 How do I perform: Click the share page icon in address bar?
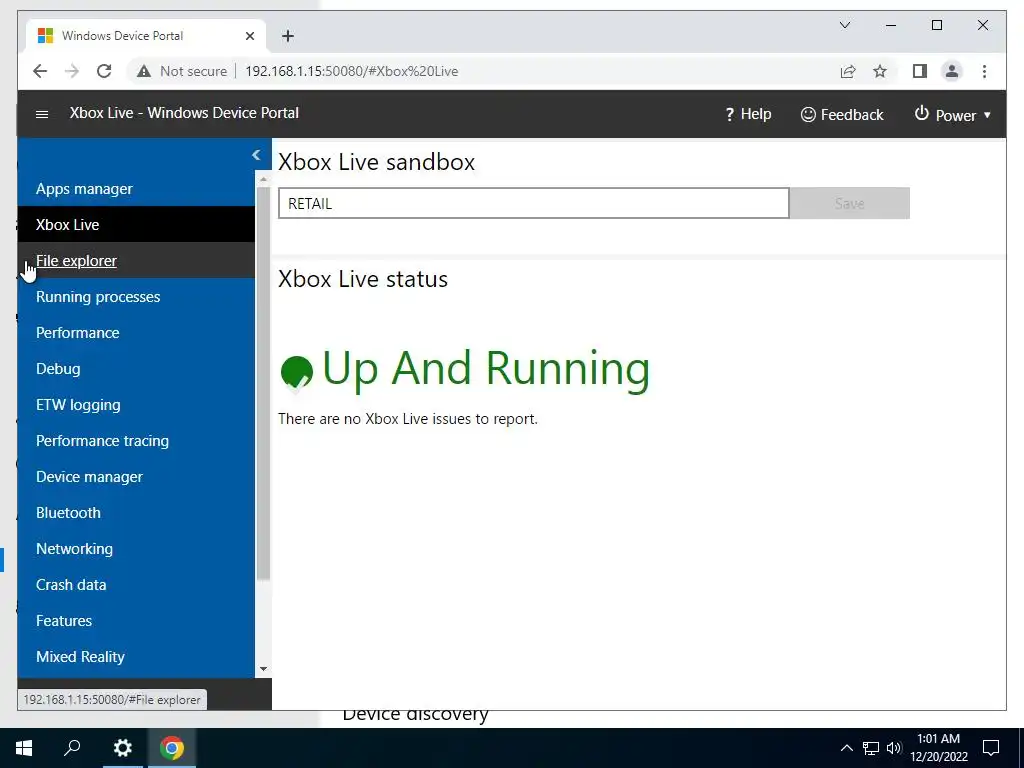coord(848,71)
